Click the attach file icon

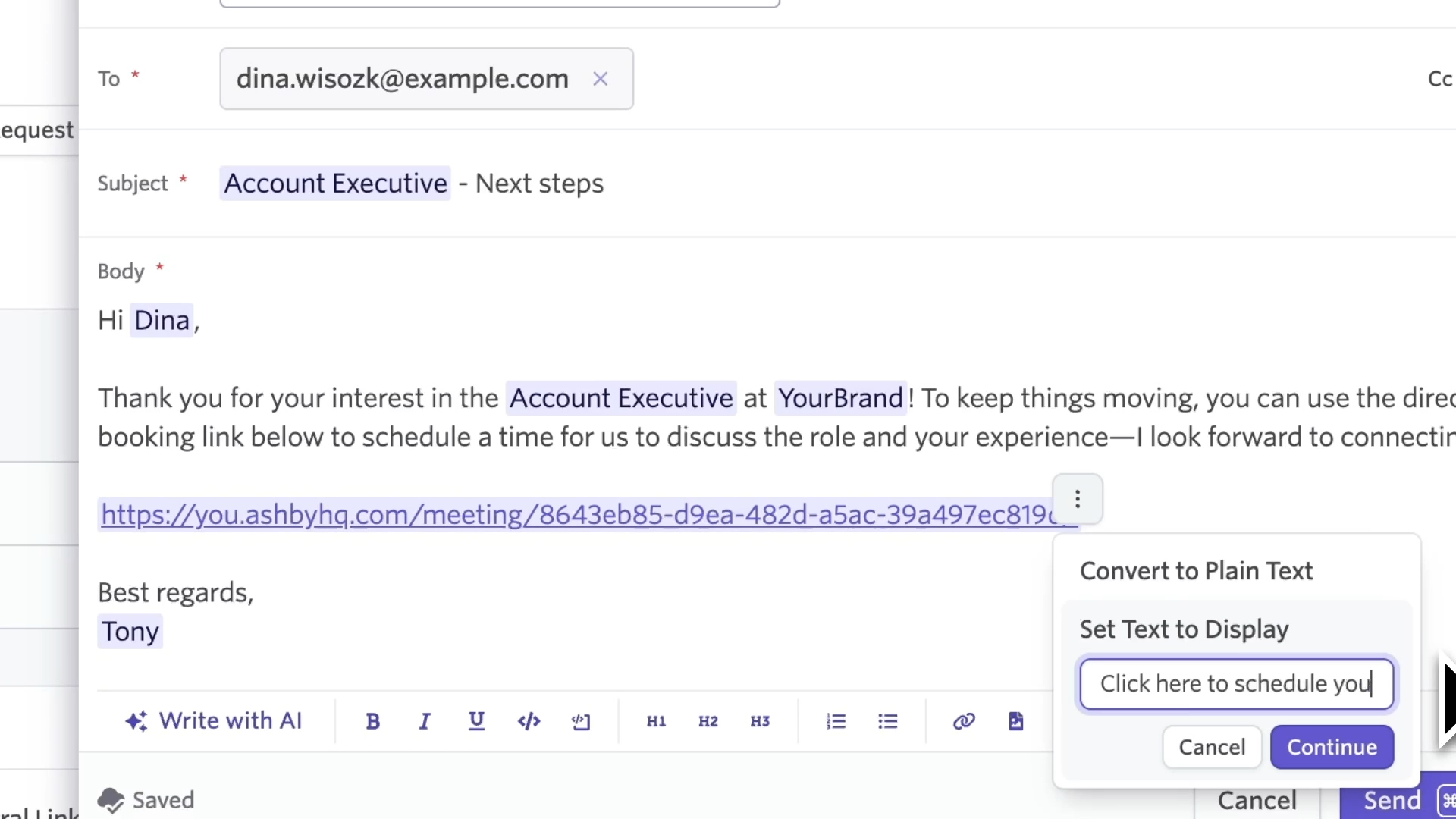(1016, 721)
